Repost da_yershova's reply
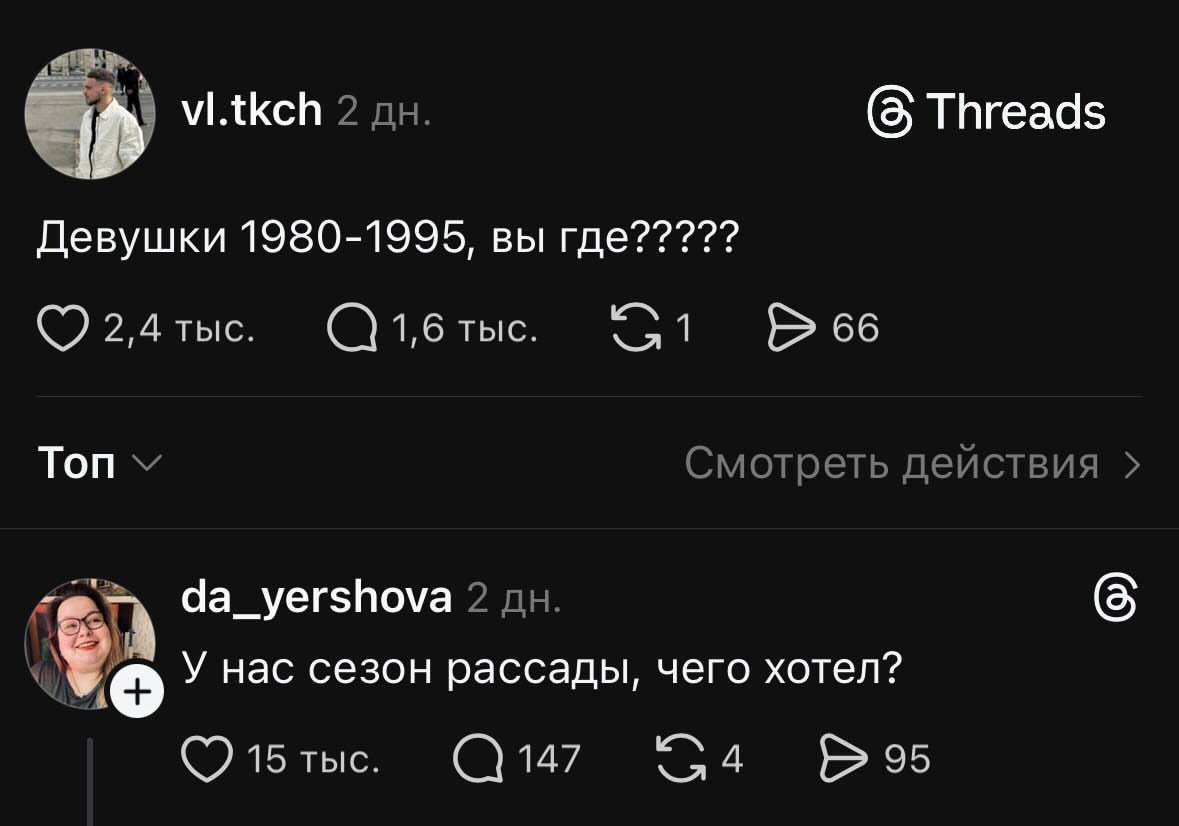This screenshot has height=826, width=1179. coord(678,759)
